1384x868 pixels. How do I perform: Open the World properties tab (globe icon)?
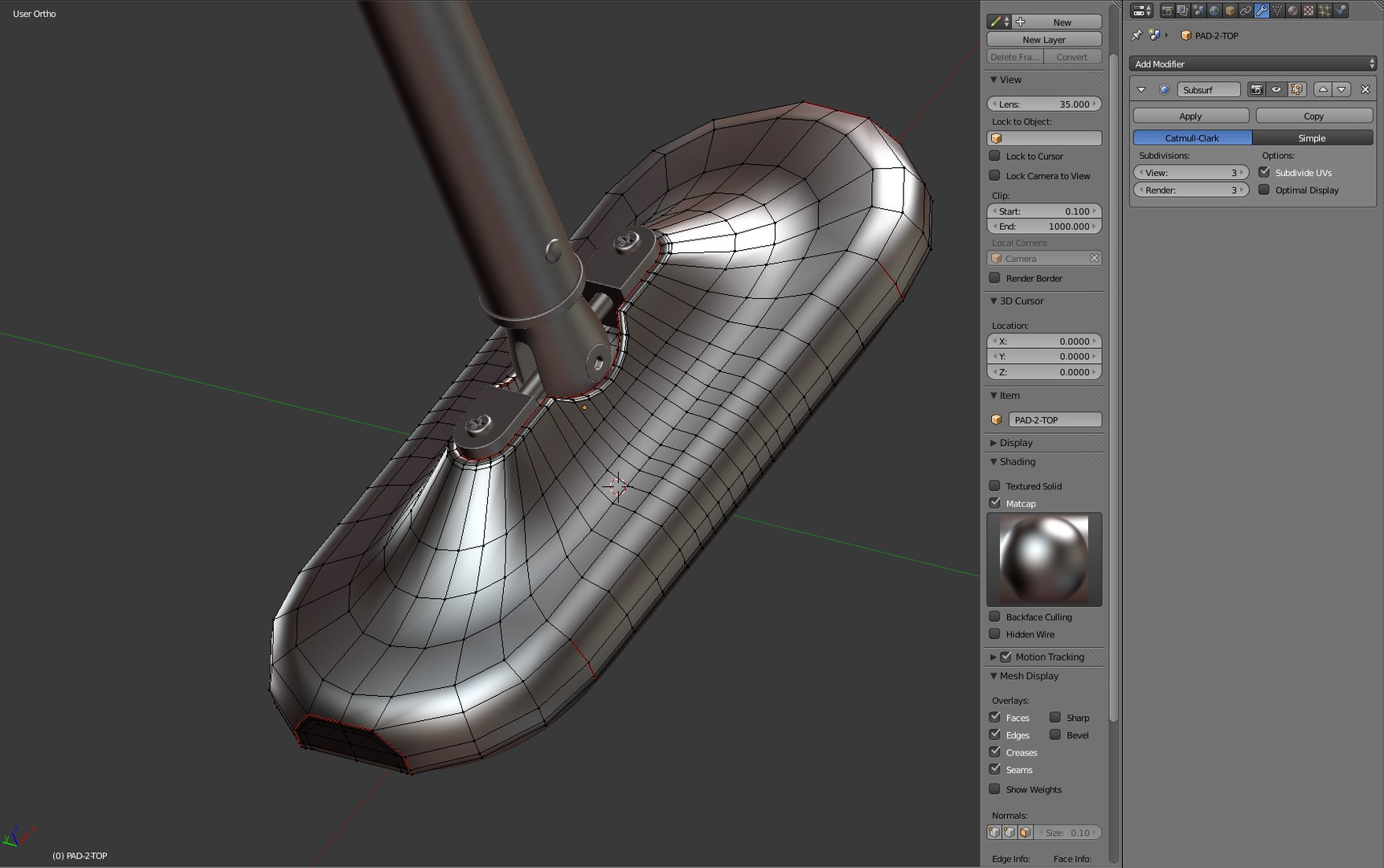pos(1214,10)
